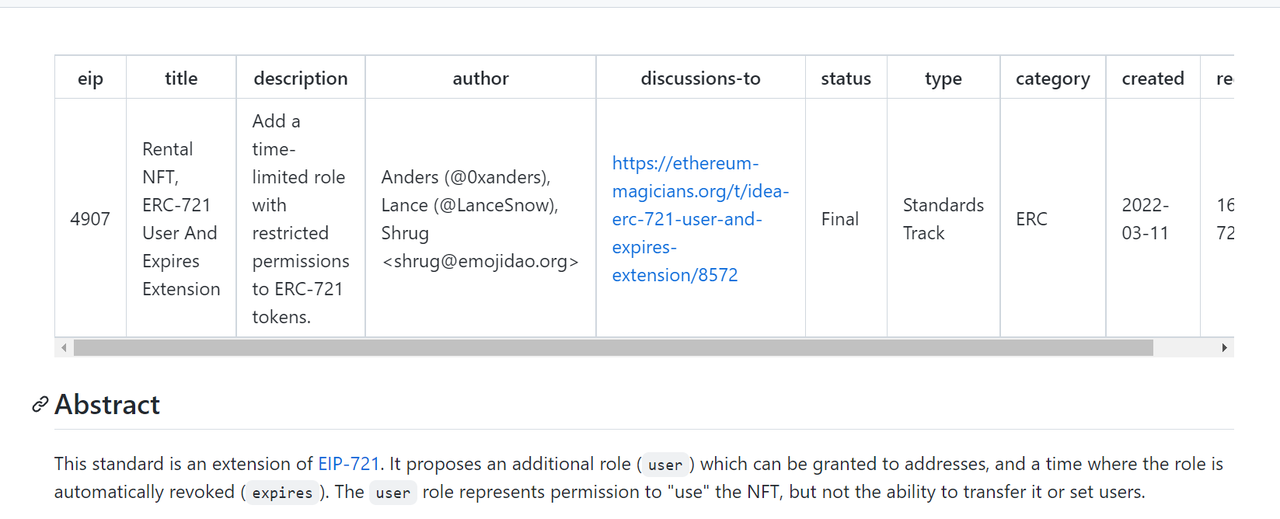1280x519 pixels.
Task: Click the eip column header
Action: coord(90,78)
